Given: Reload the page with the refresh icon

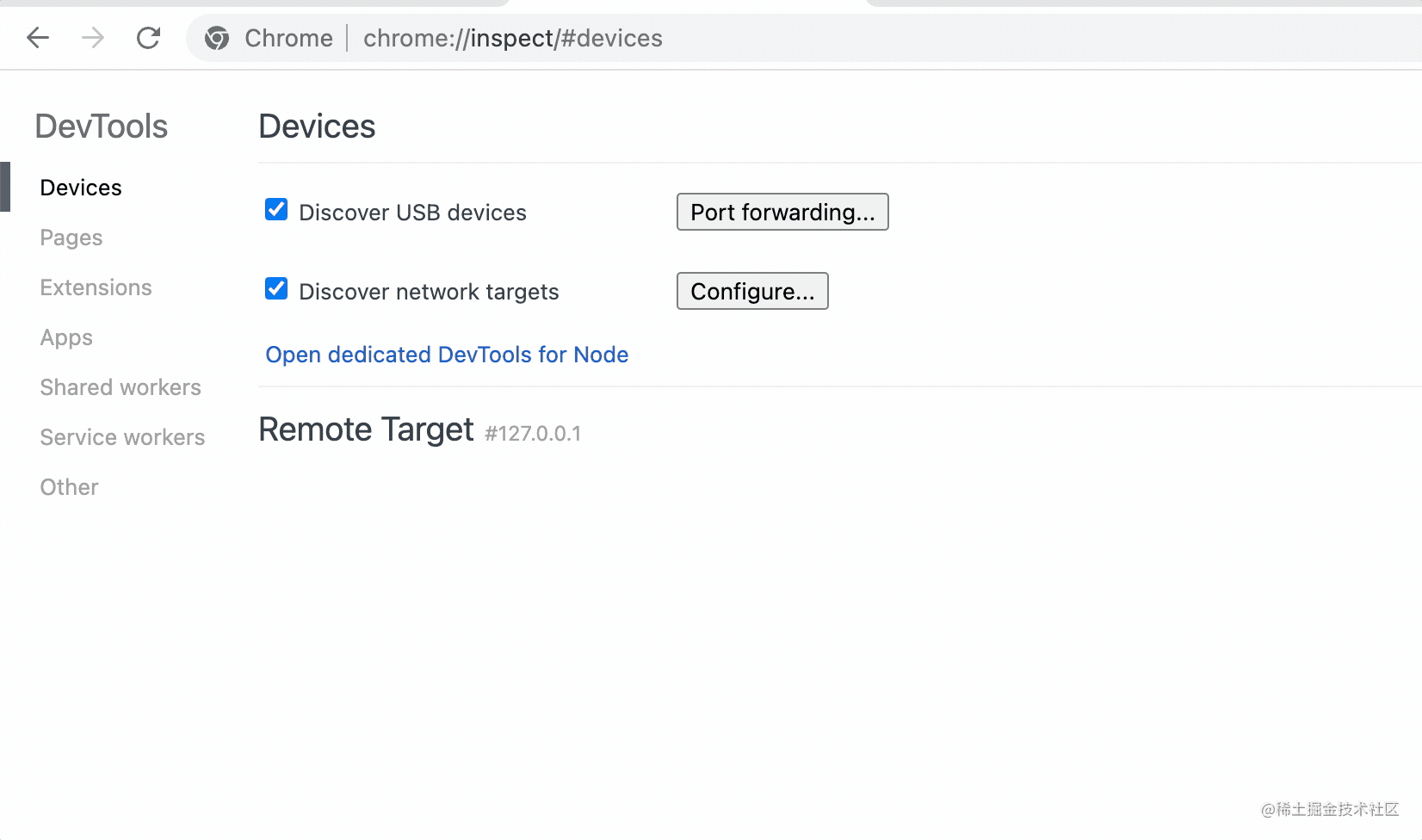Looking at the screenshot, I should [149, 38].
